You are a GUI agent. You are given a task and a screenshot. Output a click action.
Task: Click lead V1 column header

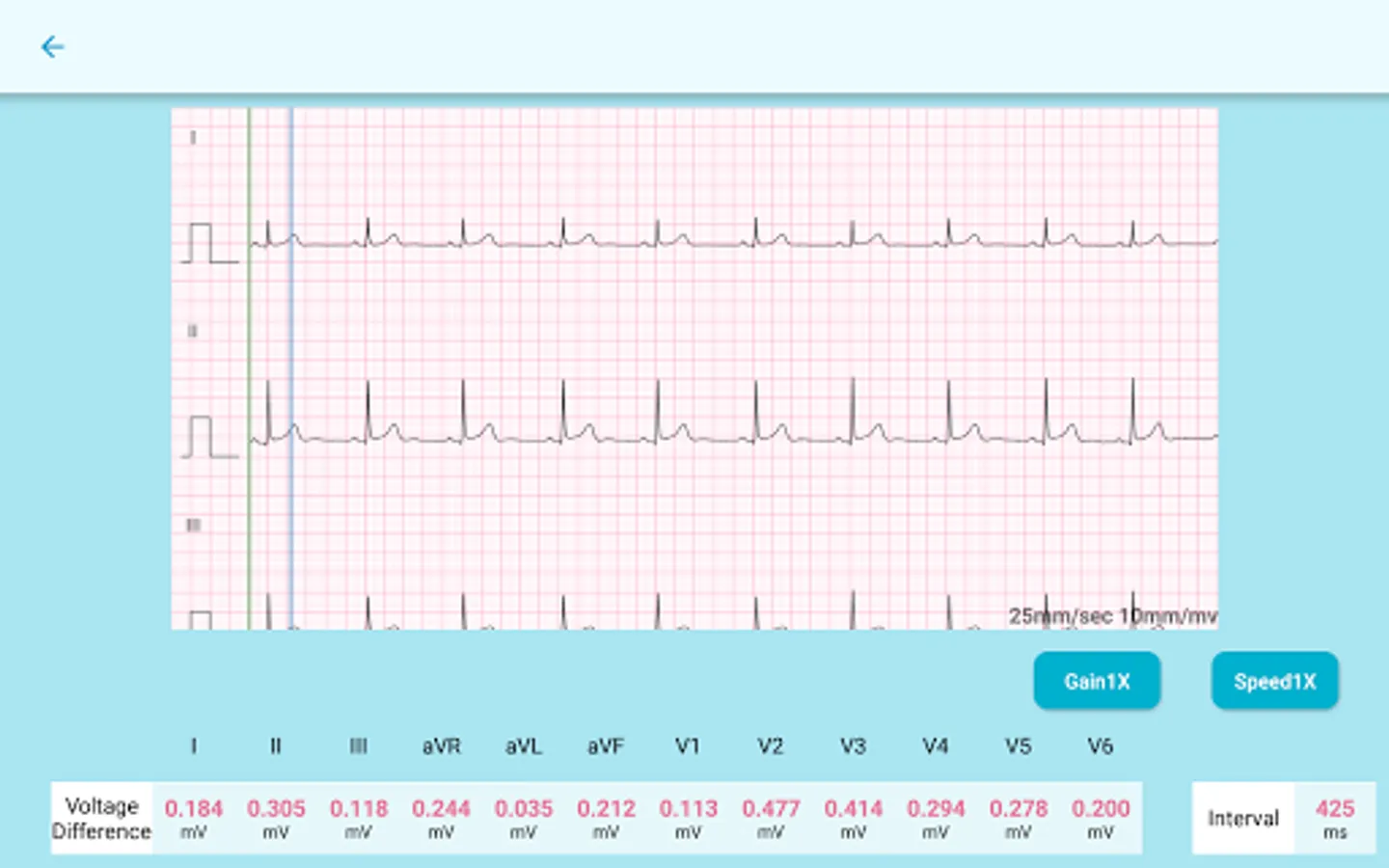point(688,746)
